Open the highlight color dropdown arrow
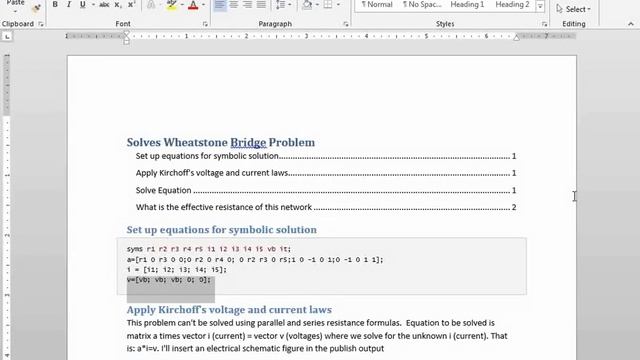This screenshot has width=640, height=360. click(x=182, y=4)
